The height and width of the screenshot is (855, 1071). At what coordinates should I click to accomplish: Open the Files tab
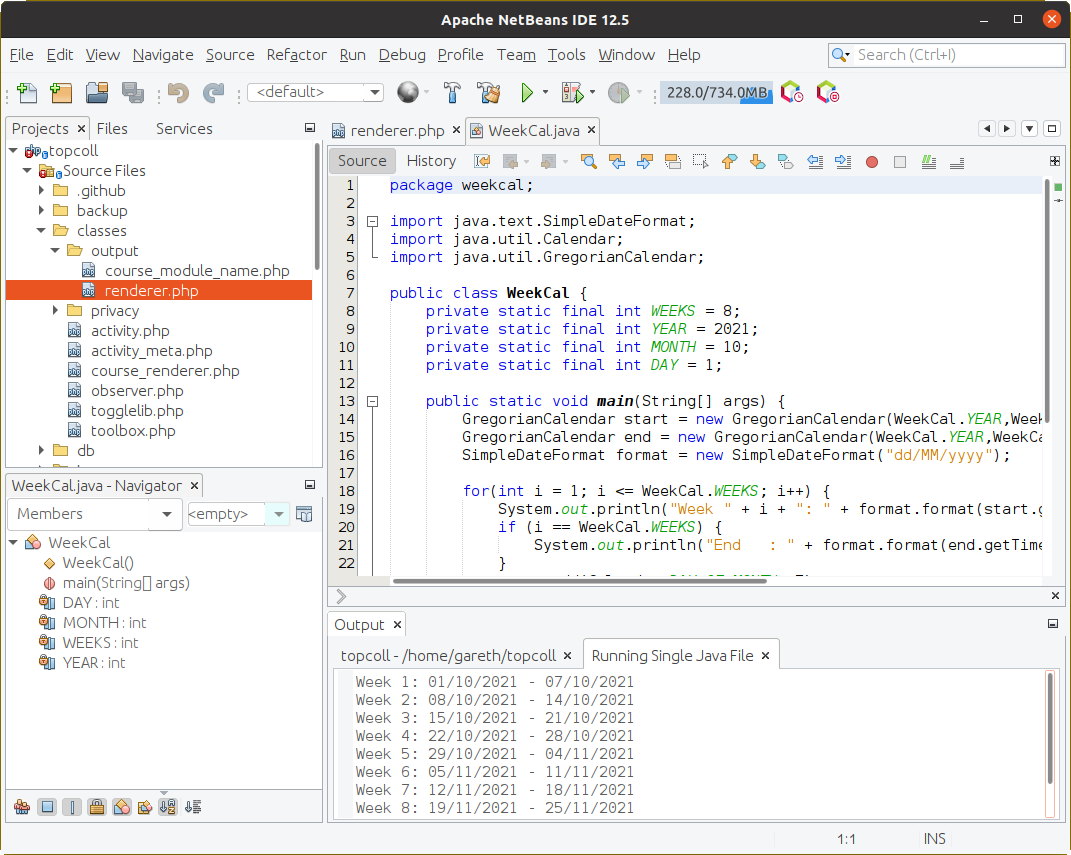(112, 128)
